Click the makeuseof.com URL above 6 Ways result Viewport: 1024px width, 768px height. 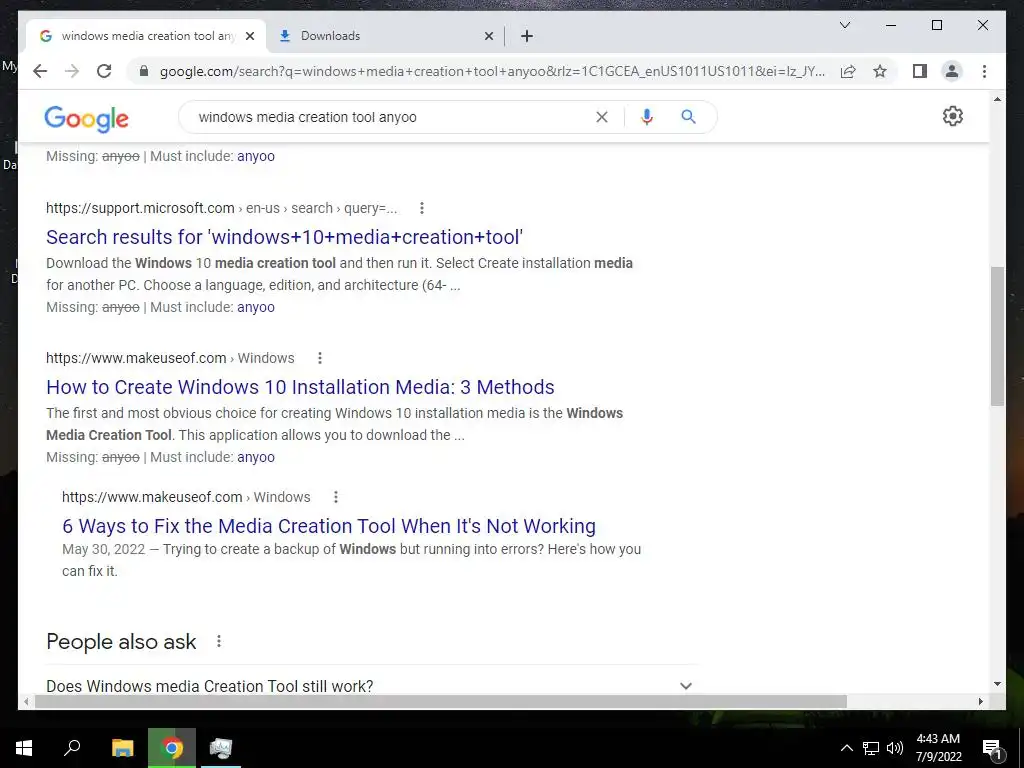pyautogui.click(x=186, y=497)
